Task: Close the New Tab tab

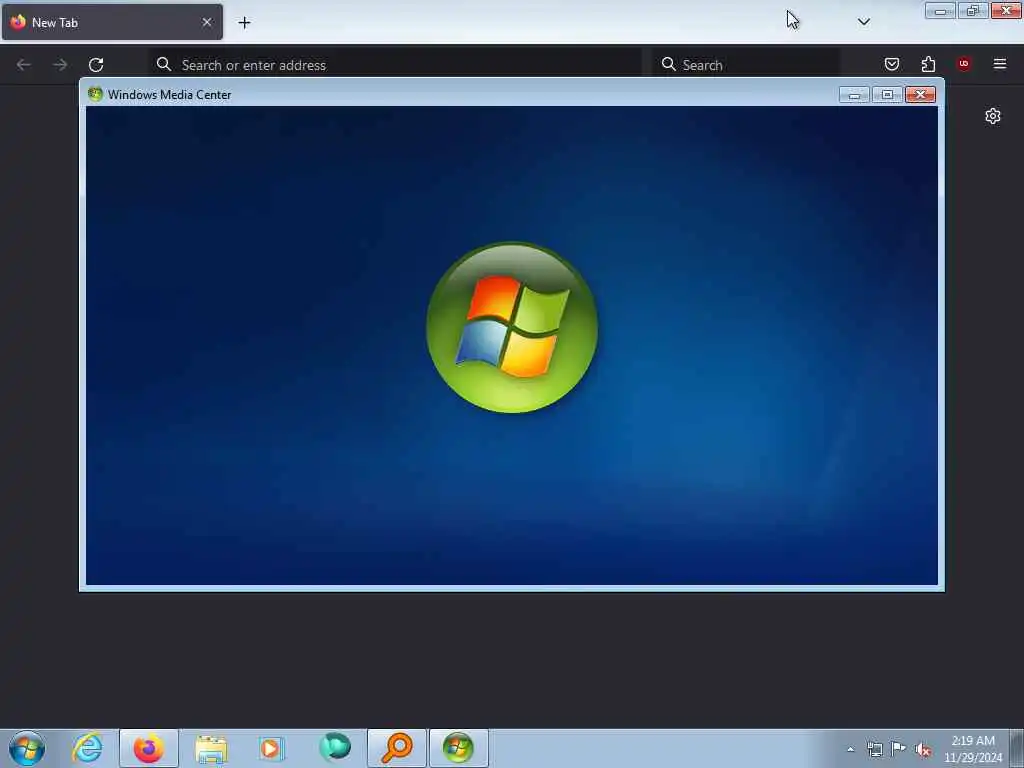Action: (206, 22)
